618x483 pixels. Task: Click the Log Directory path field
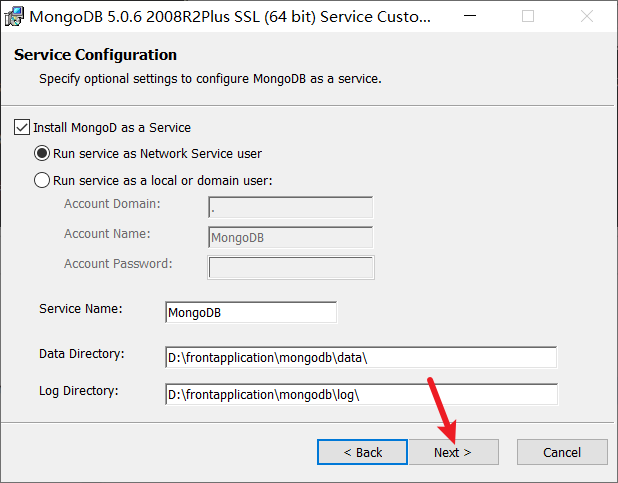(361, 394)
